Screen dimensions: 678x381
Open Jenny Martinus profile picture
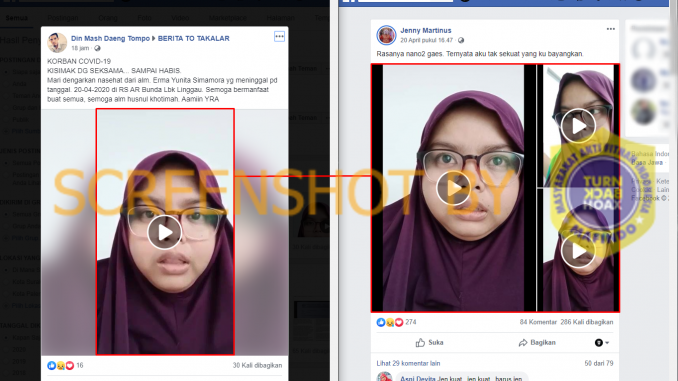coord(386,35)
